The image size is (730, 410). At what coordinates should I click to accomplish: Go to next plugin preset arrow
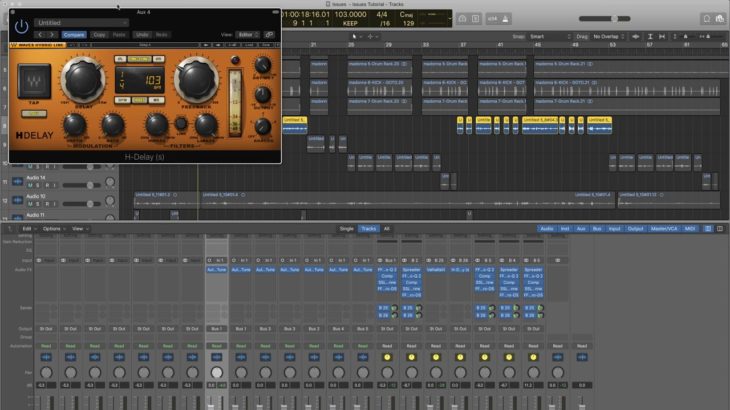(x=52, y=35)
